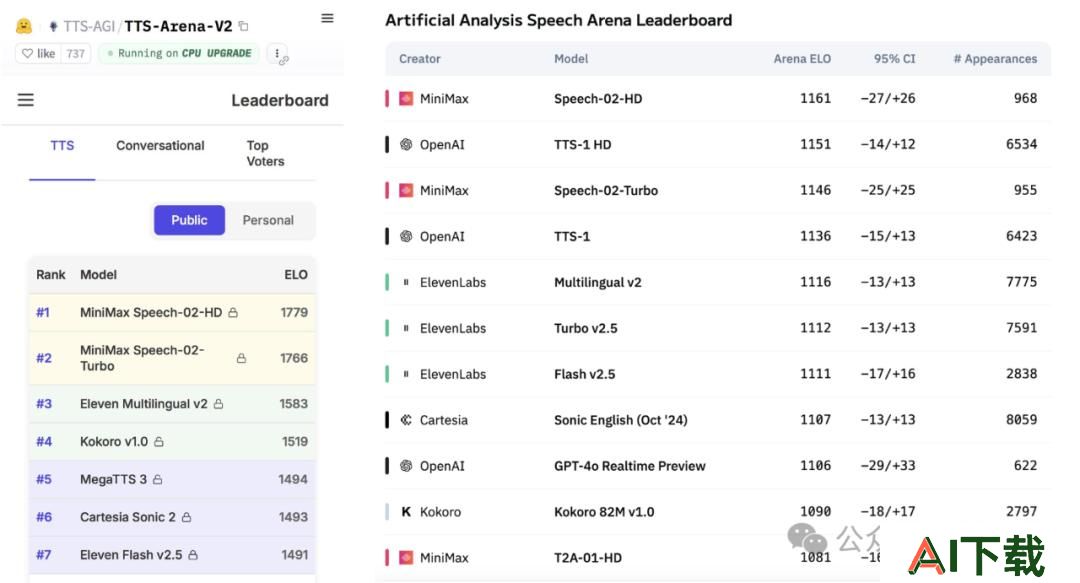Open the top hamburger menu beside TTS-Arena-V2
This screenshot has width=1080, height=583.
[327, 18]
